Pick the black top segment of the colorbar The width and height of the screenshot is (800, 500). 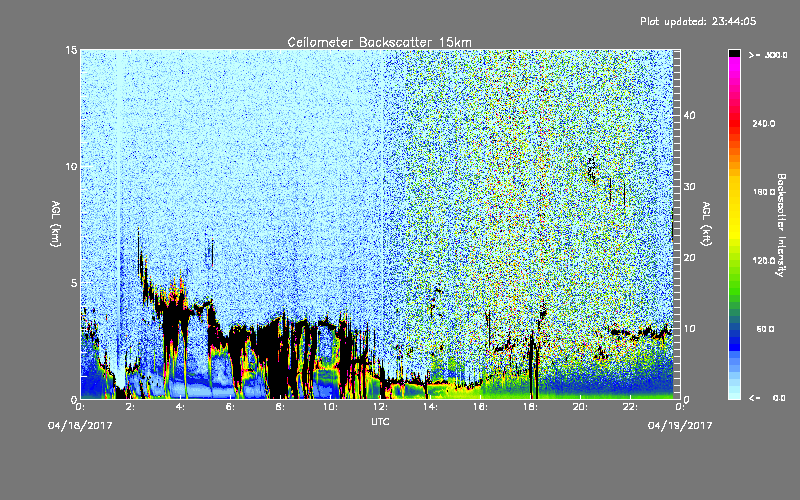click(x=734, y=53)
